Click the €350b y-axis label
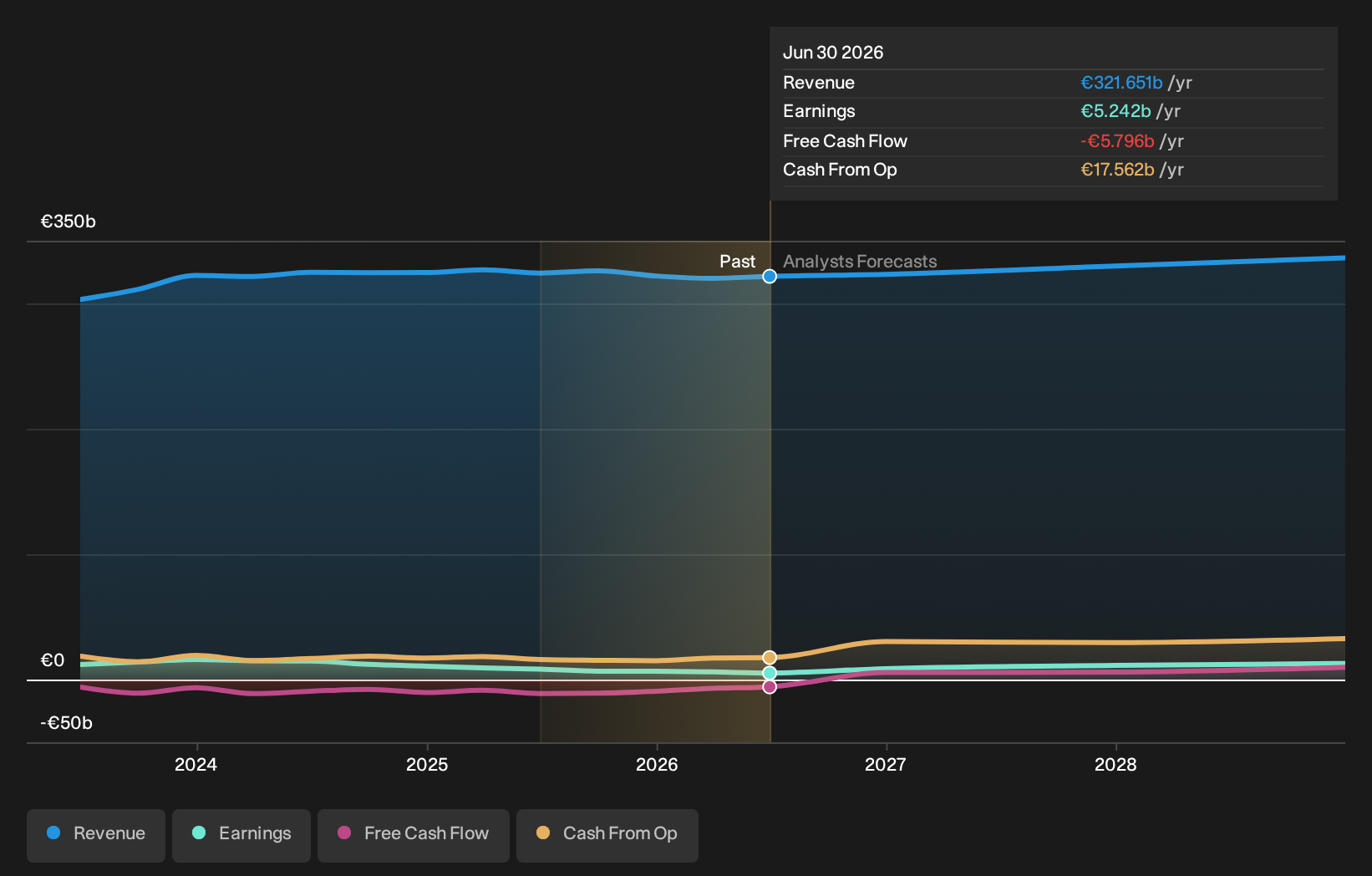The image size is (1372, 876). pos(69,222)
